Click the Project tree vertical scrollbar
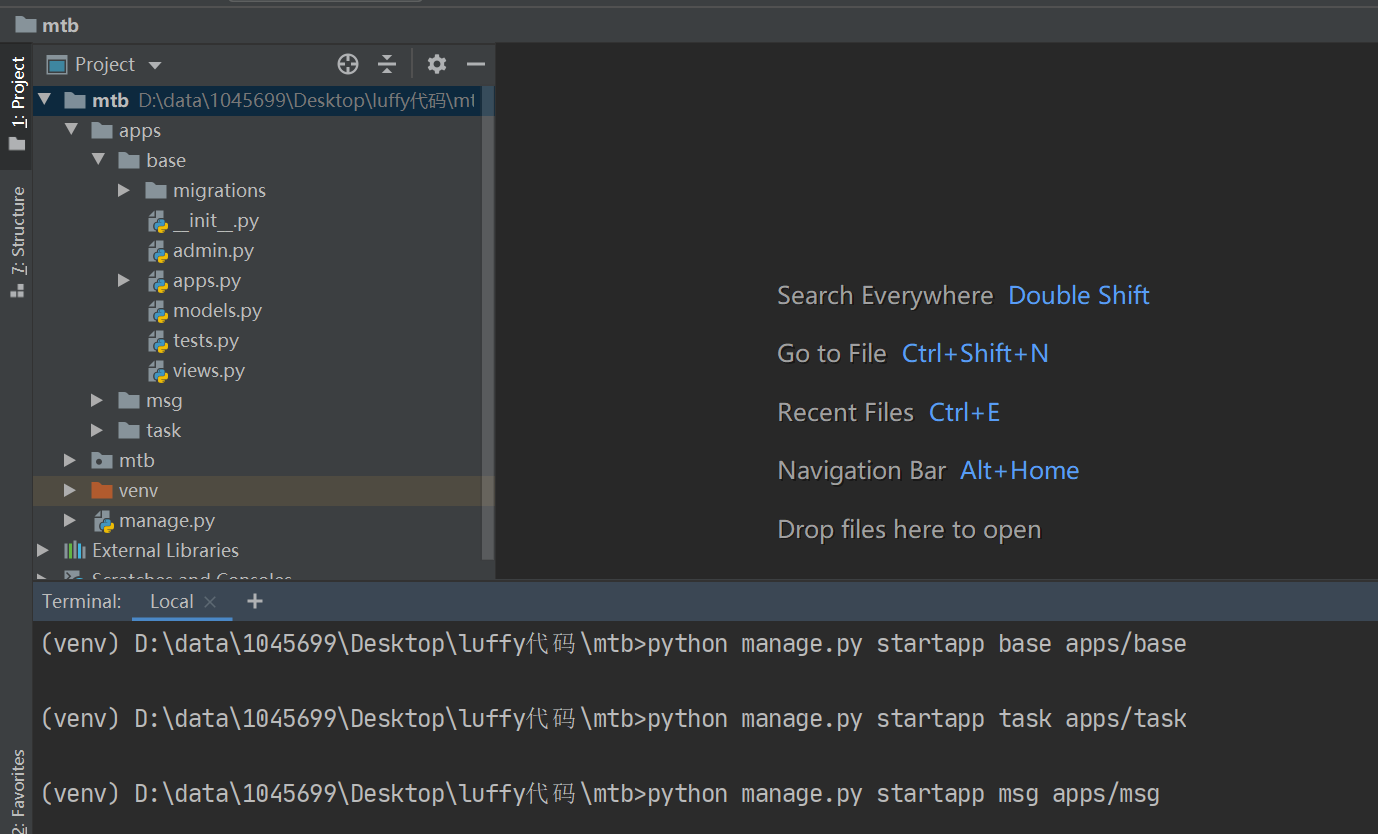This screenshot has width=1378, height=834. (x=488, y=330)
